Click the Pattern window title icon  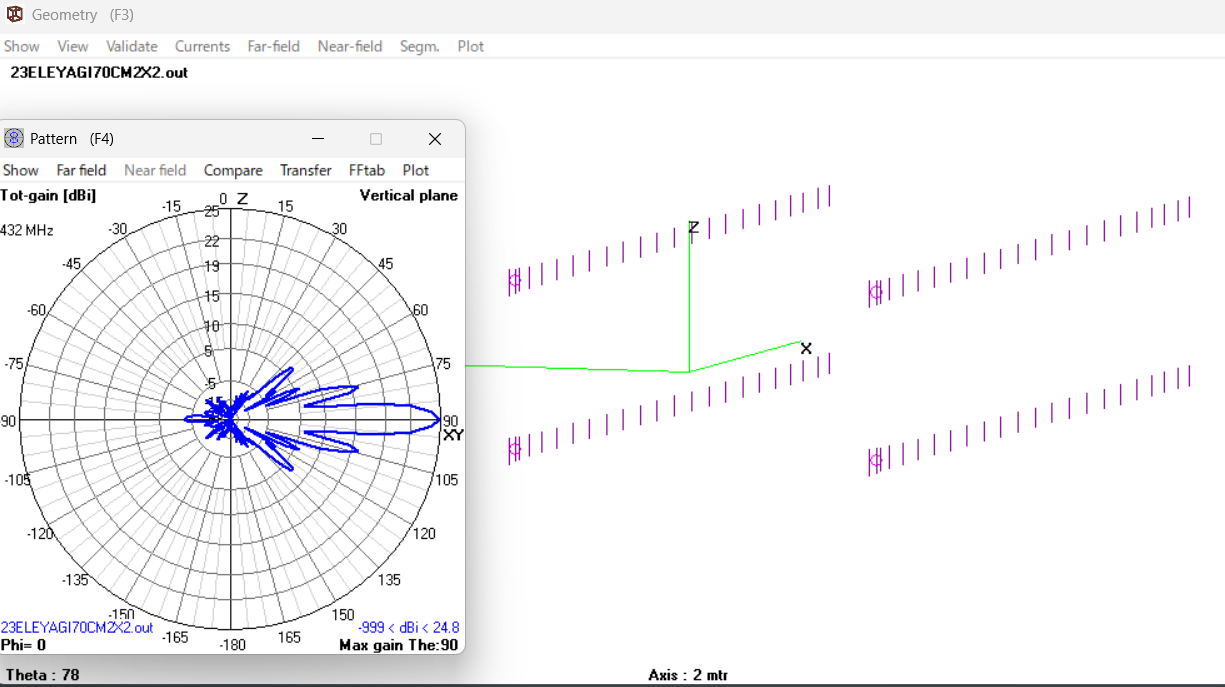click(14, 138)
